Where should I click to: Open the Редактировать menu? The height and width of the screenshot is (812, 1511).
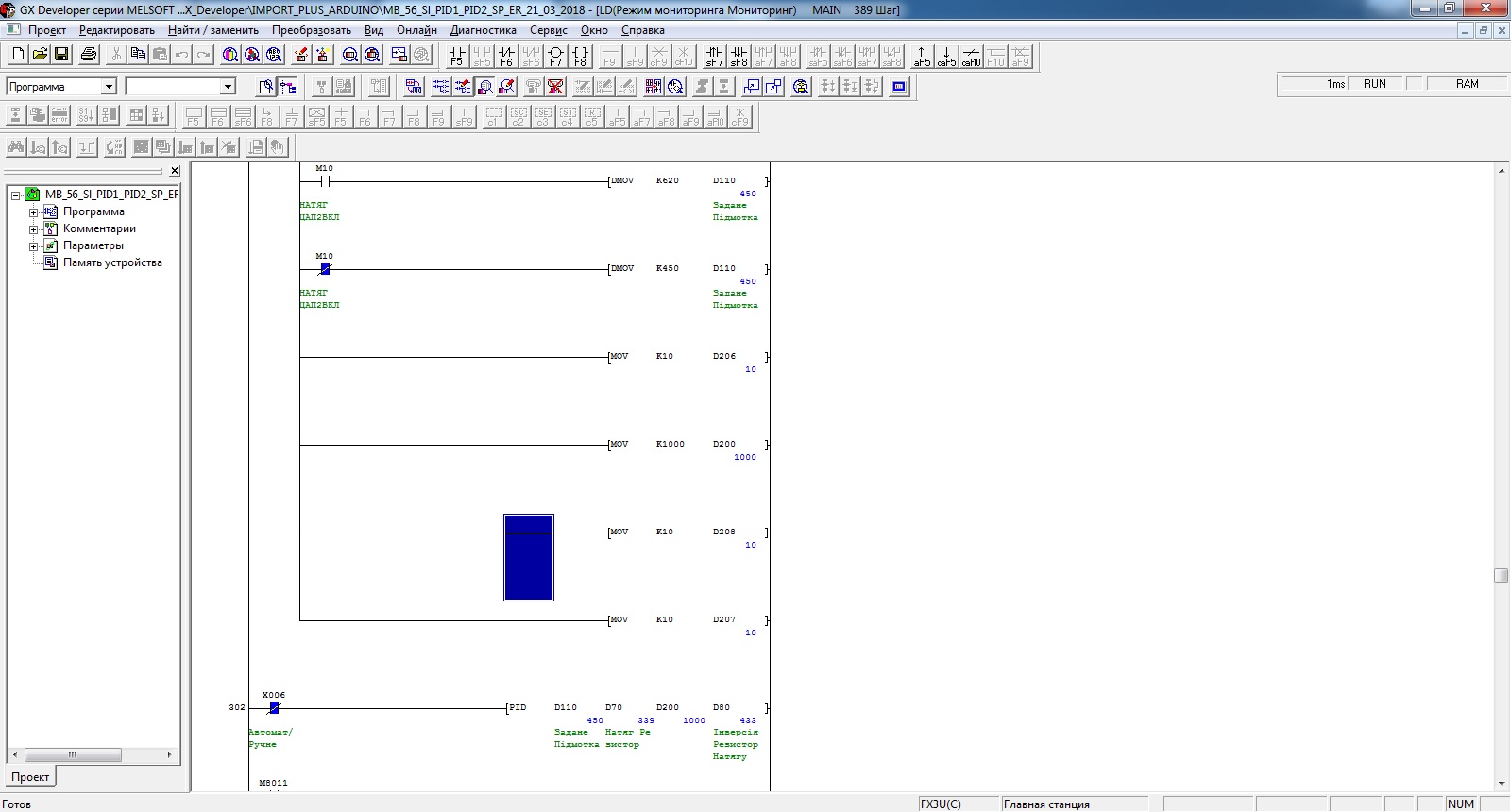(x=117, y=30)
